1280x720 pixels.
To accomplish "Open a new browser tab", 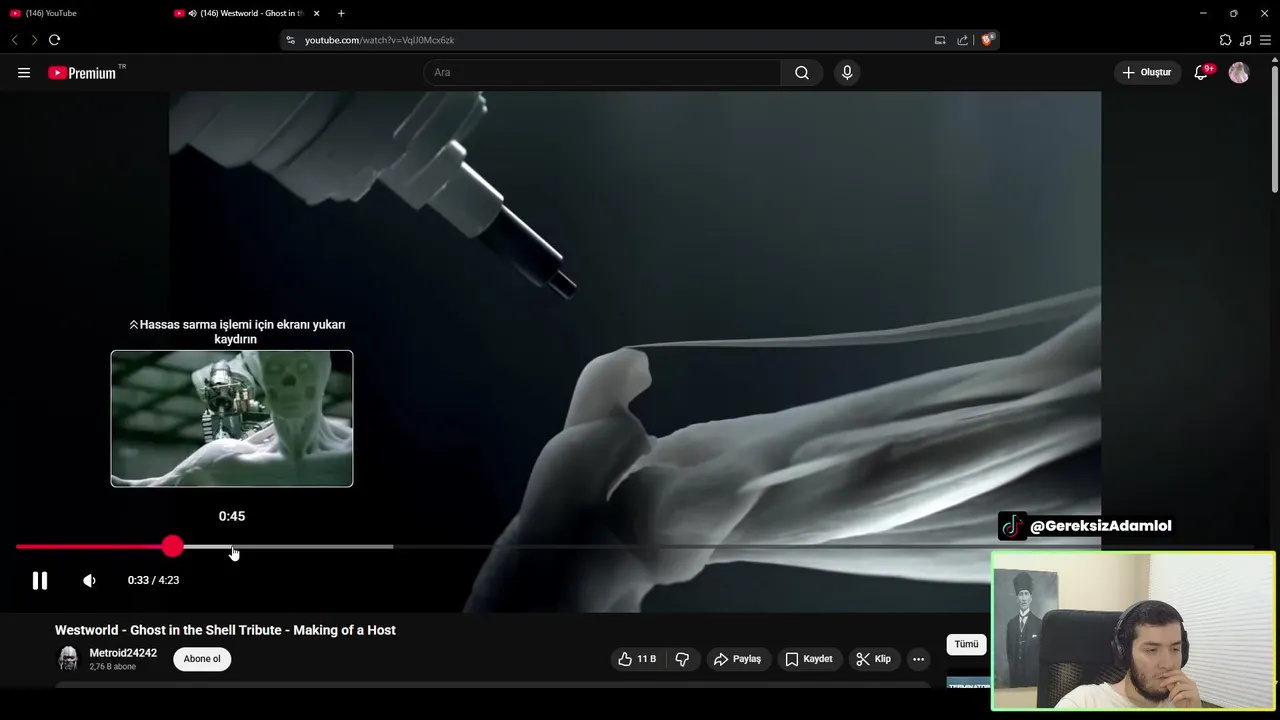I will tap(341, 13).
